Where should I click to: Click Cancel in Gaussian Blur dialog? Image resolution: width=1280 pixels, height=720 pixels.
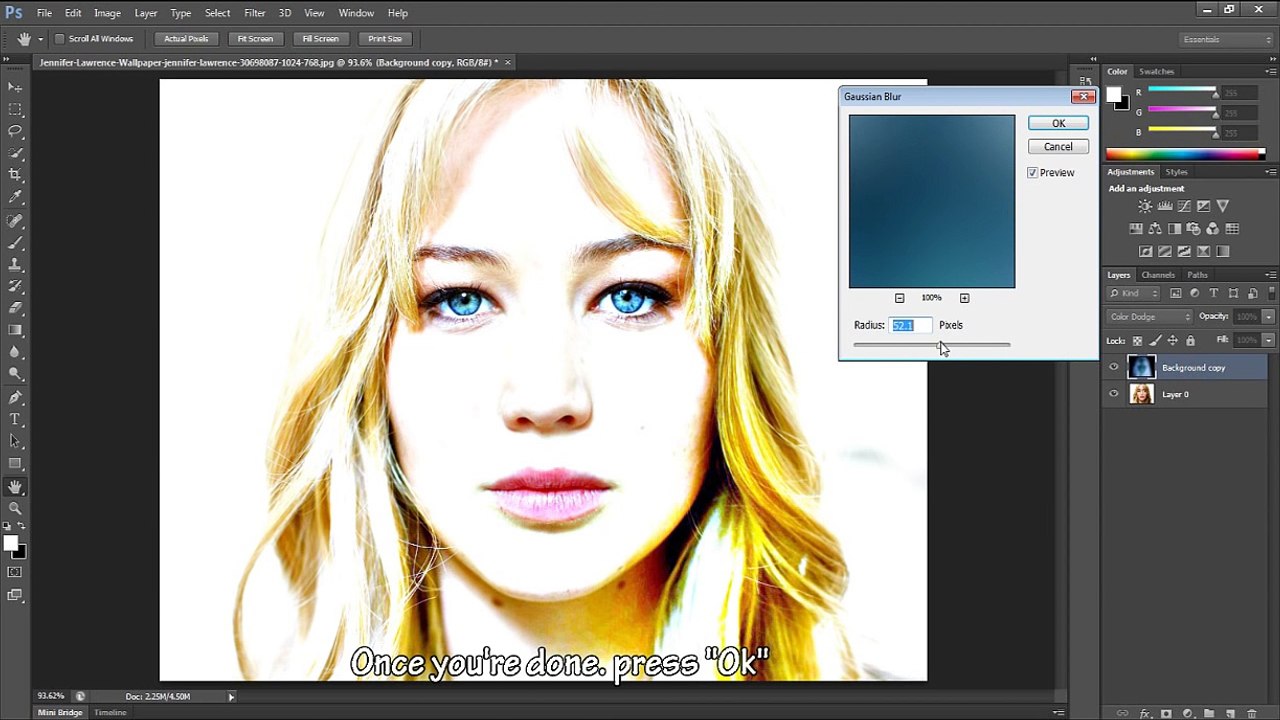(1058, 147)
